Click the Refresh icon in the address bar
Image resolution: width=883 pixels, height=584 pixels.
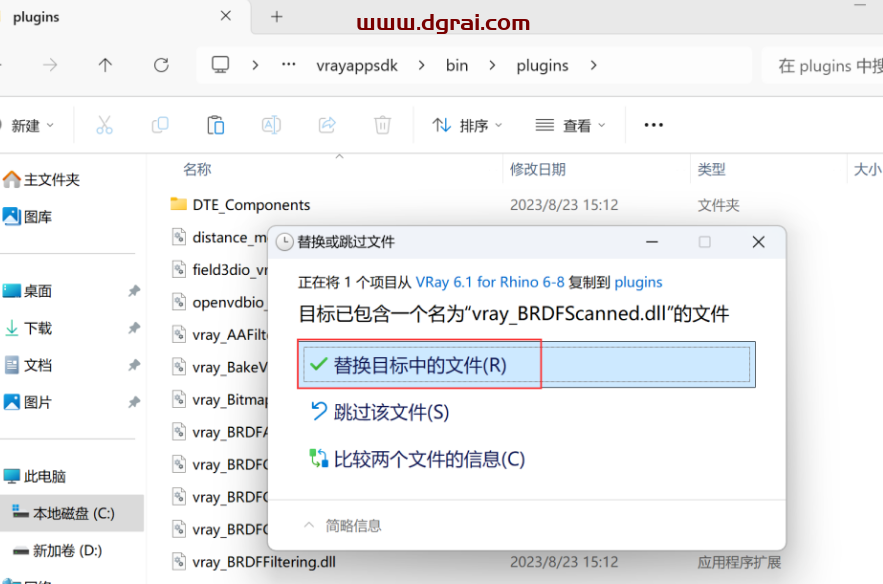pos(162,65)
